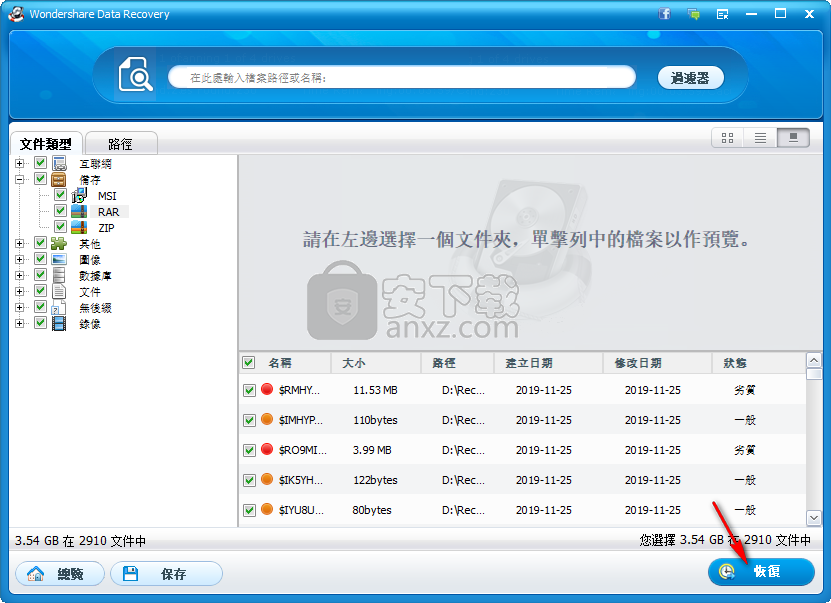
Task: Switch to list view
Action: [x=760, y=138]
